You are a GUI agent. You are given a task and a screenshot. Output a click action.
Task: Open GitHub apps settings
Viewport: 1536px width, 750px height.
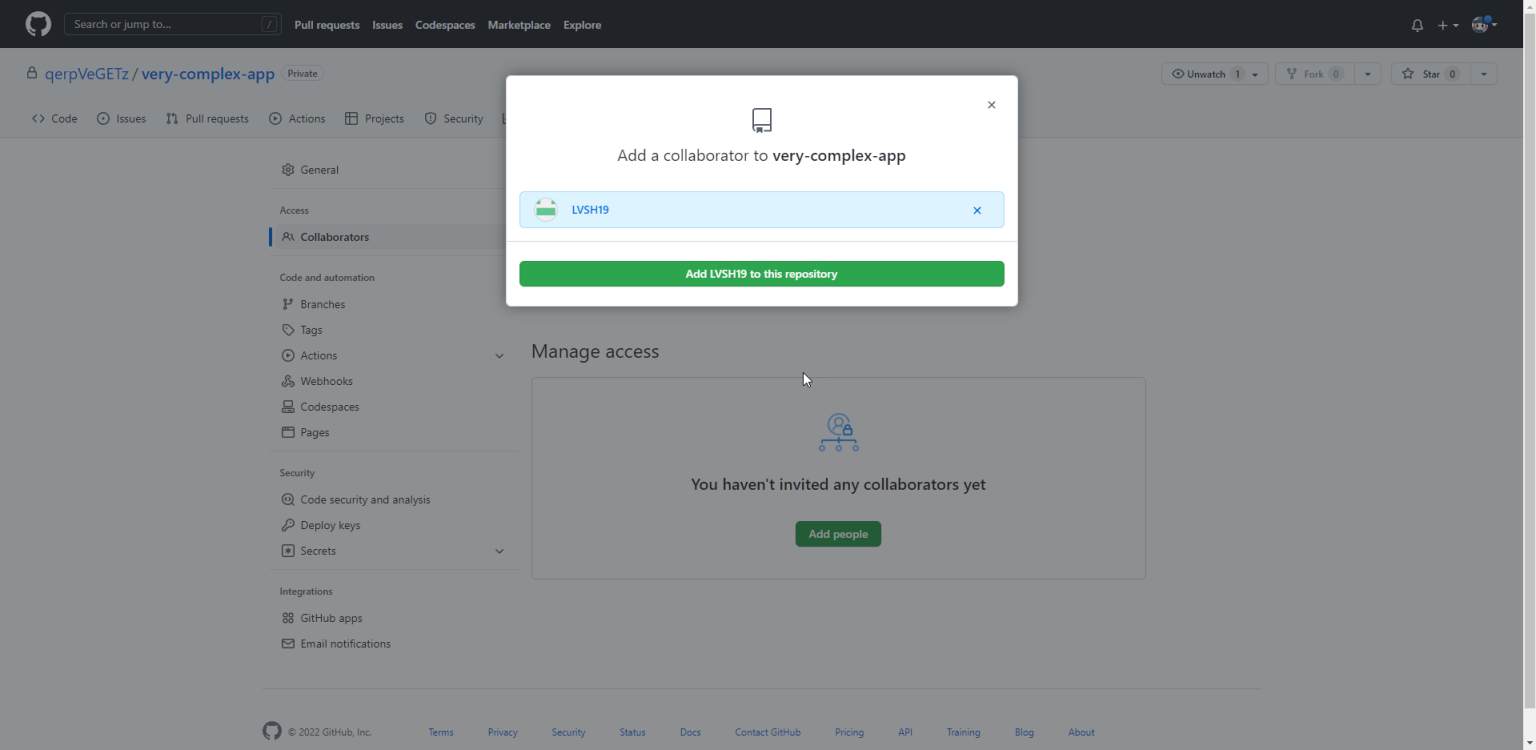coord(394,618)
